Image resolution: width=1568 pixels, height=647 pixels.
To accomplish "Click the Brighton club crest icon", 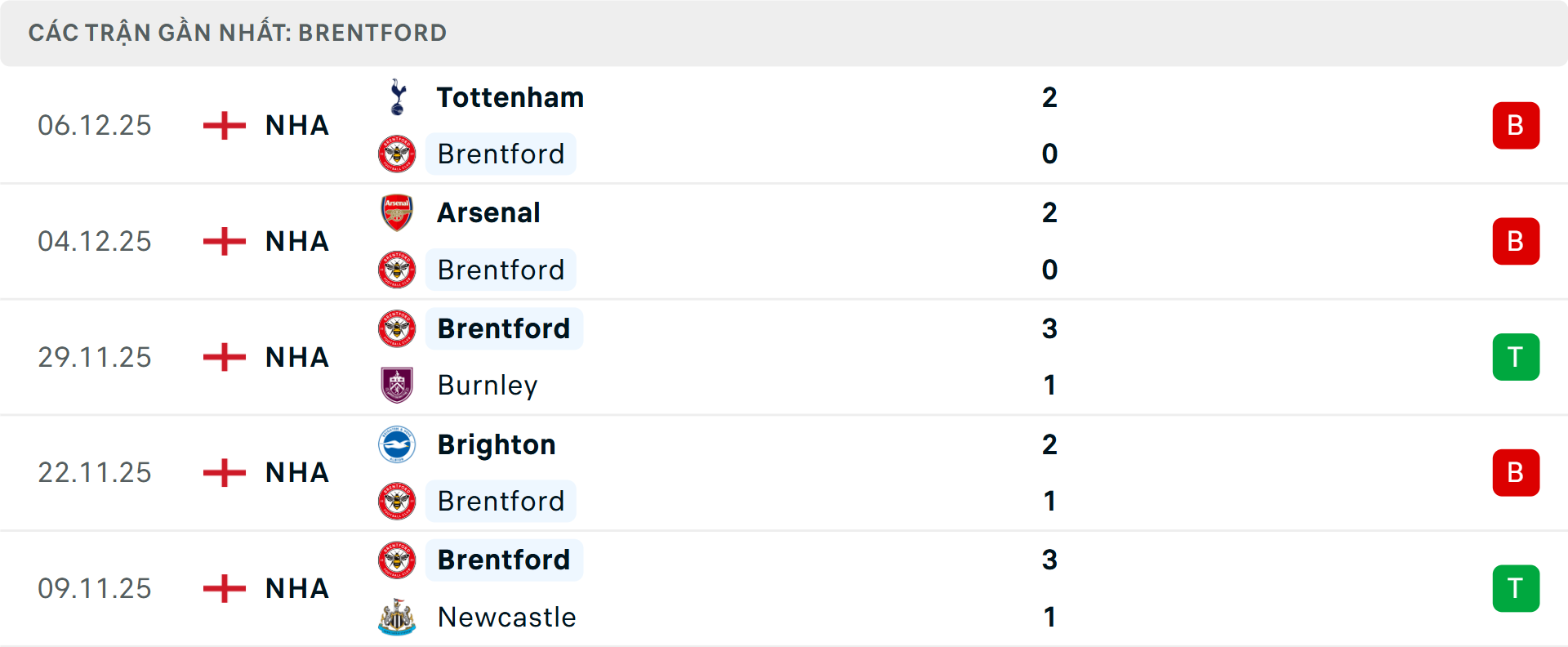I will coord(397,444).
